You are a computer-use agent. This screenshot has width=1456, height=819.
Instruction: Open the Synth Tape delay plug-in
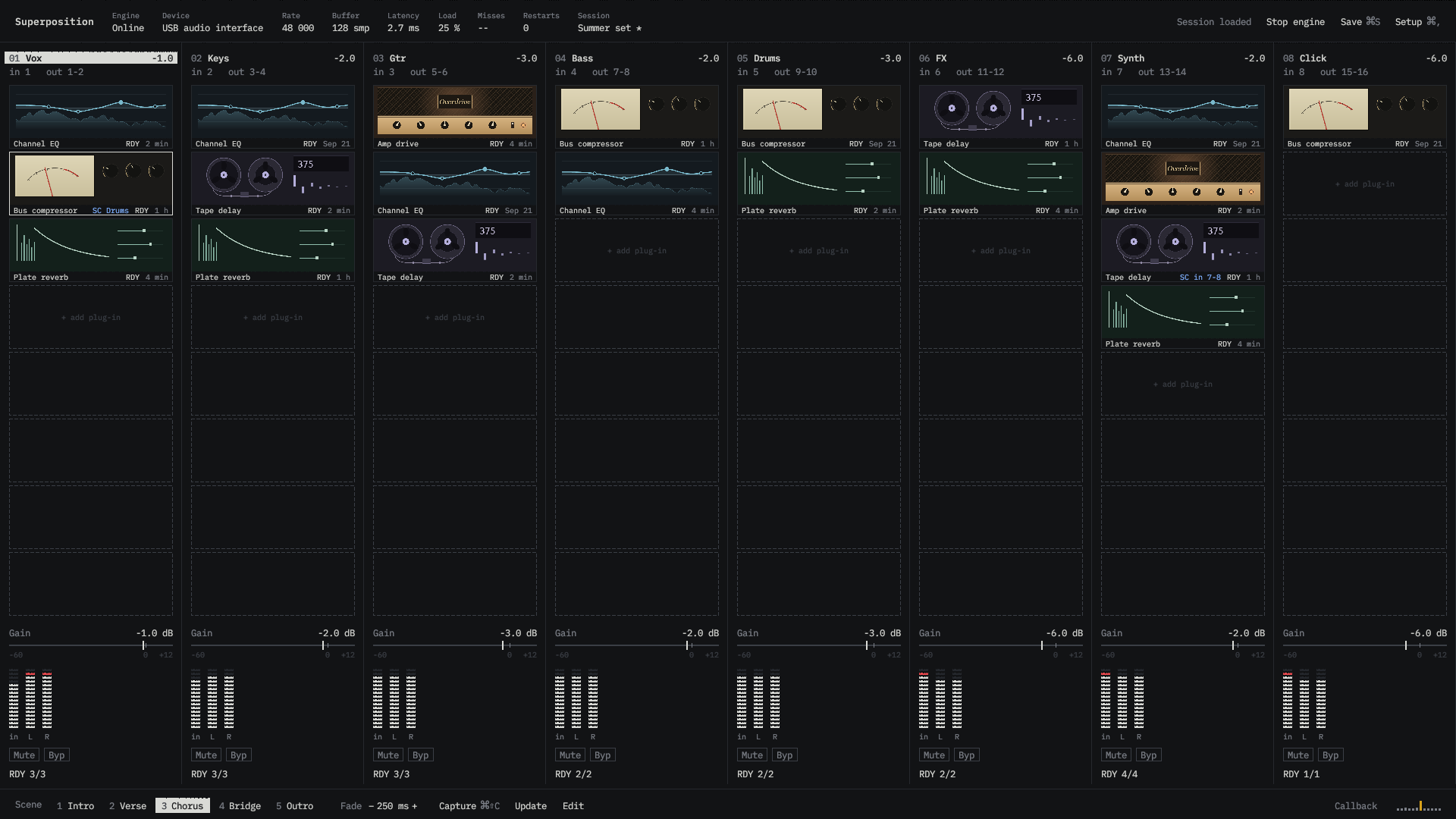click(x=1183, y=250)
